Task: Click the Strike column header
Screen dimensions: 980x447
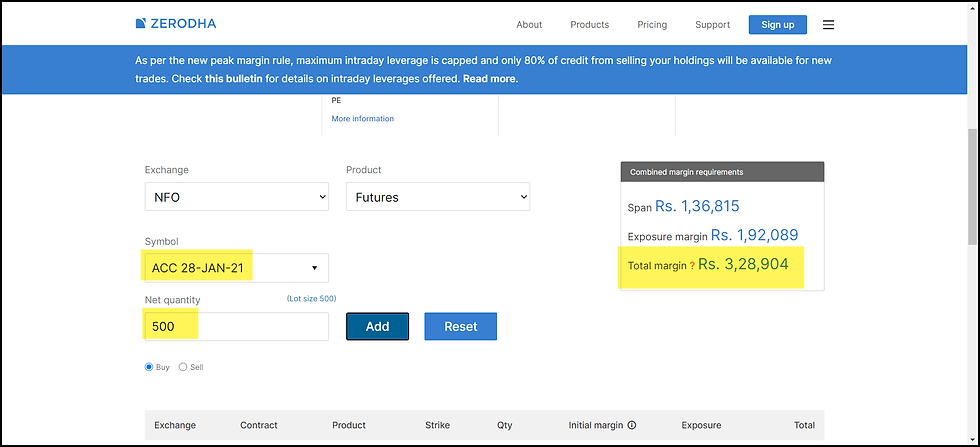Action: tap(438, 425)
